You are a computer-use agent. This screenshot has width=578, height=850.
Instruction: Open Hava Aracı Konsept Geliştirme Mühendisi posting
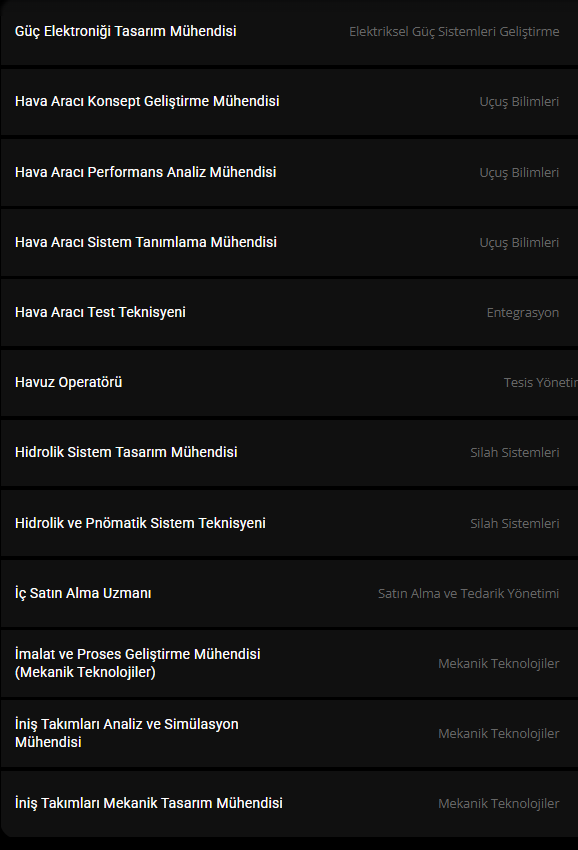[289, 101]
